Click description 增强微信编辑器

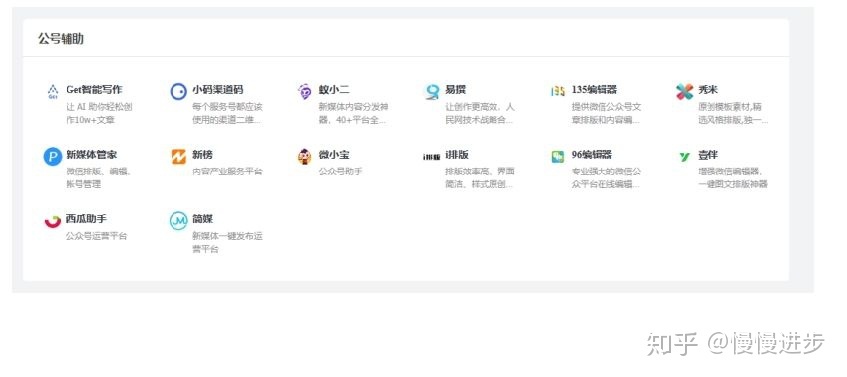coord(733,178)
